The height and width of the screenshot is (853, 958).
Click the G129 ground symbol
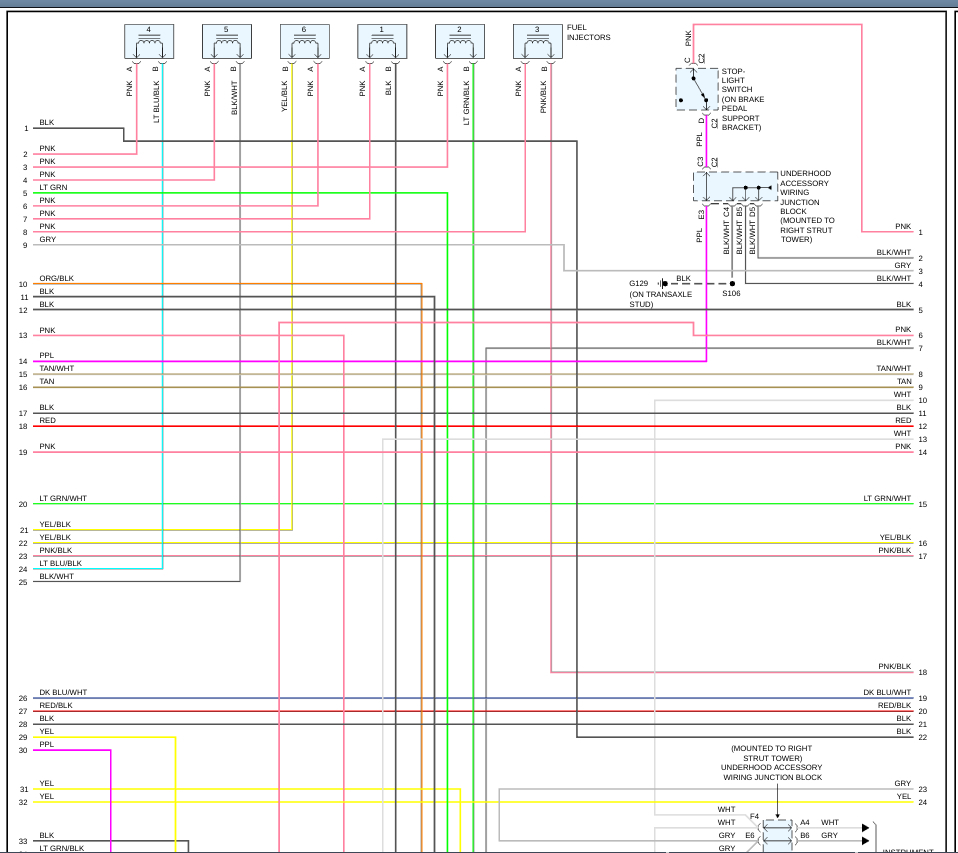coord(663,284)
